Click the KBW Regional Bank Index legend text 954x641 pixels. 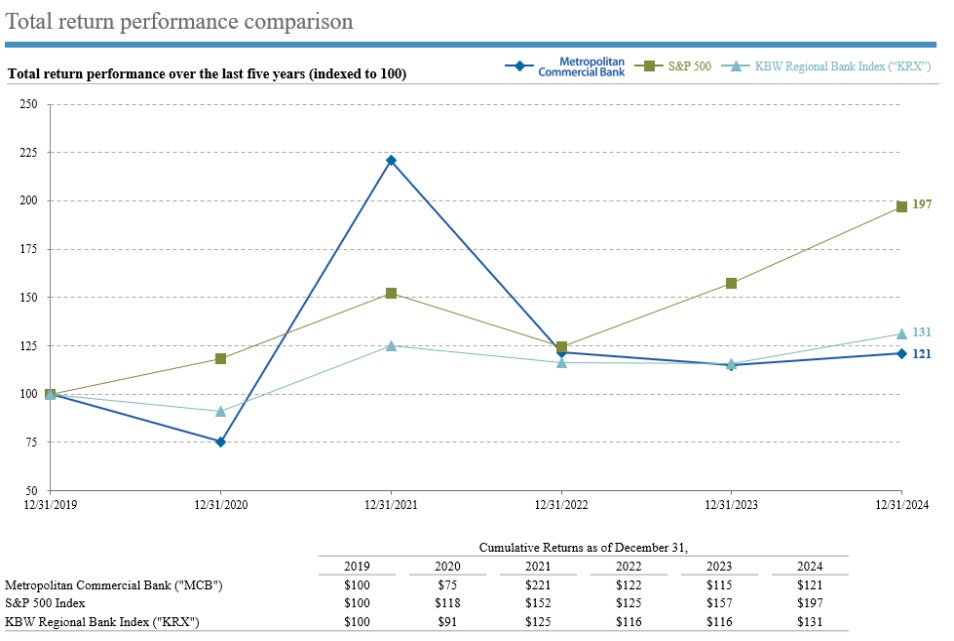click(843, 66)
